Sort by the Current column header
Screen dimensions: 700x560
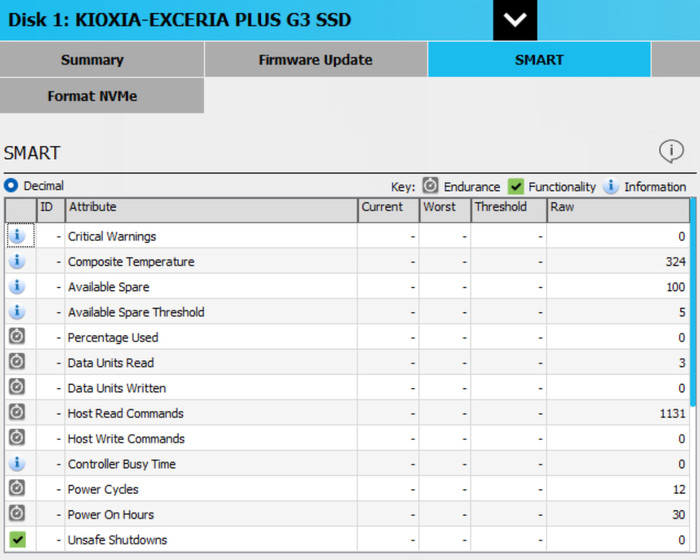click(x=388, y=209)
